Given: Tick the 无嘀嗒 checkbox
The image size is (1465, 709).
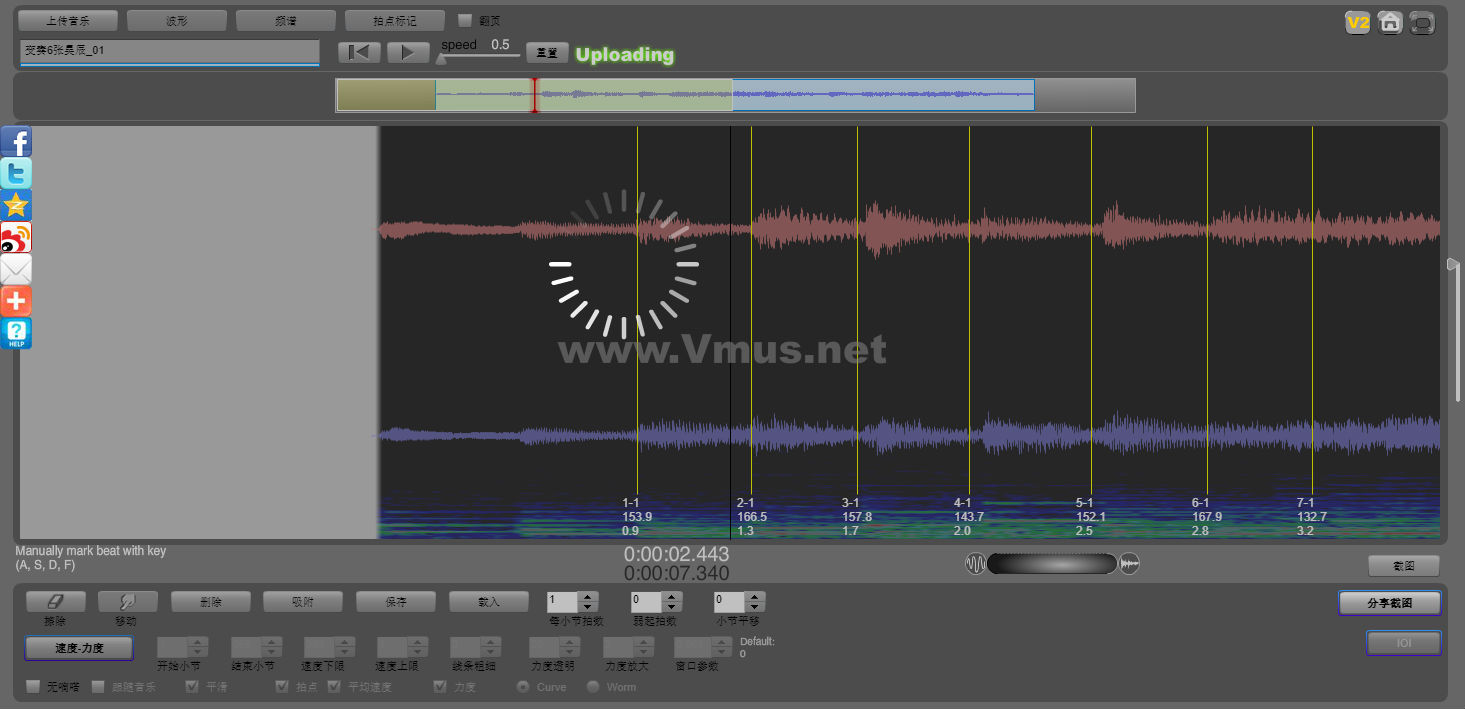Looking at the screenshot, I should click(33, 687).
